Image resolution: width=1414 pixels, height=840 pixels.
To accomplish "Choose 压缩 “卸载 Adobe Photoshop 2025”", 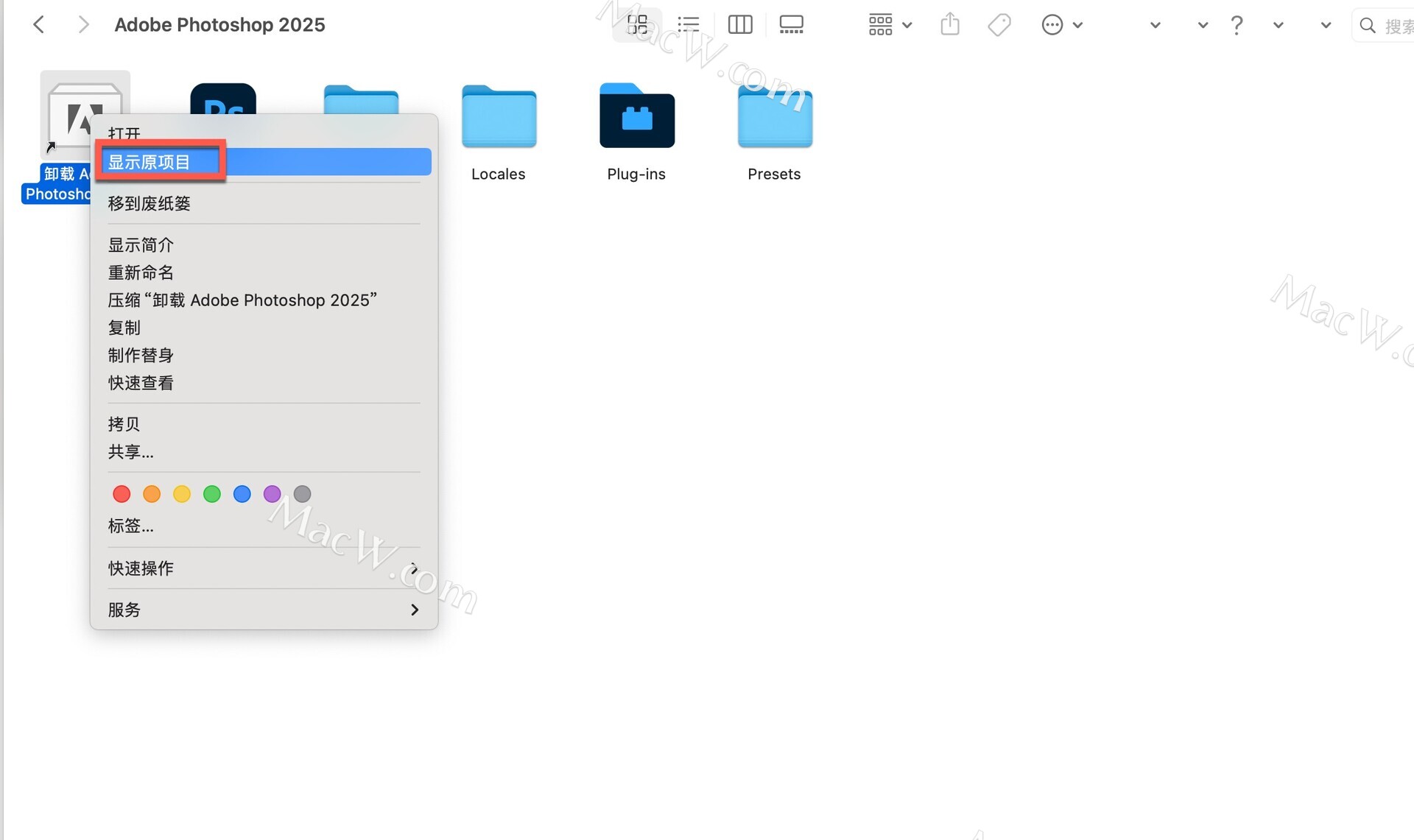I will point(264,300).
